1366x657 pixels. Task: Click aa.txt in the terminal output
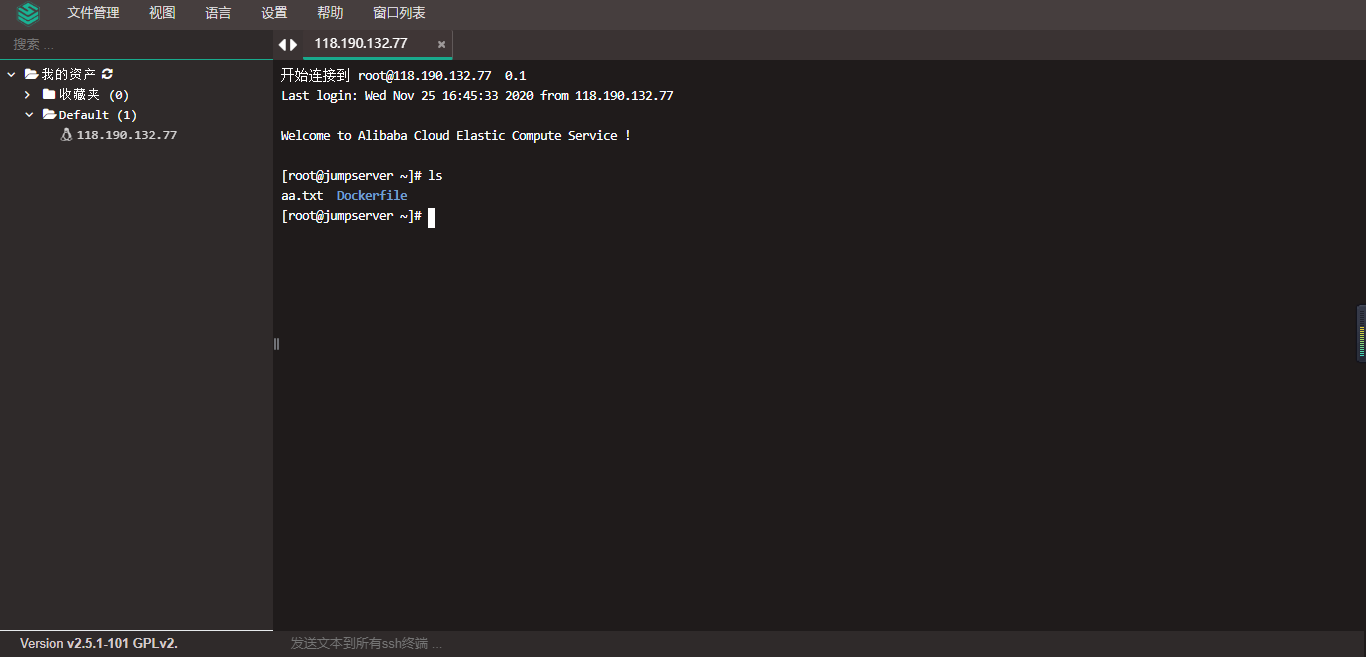[x=302, y=196]
